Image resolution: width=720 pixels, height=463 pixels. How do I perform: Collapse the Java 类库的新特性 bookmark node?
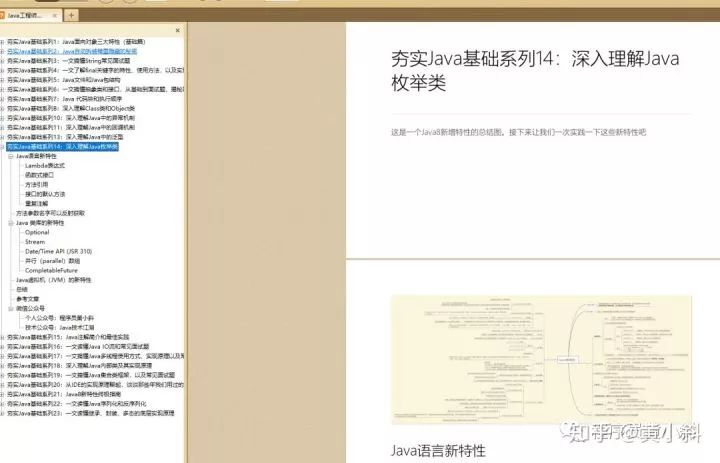pos(11,223)
